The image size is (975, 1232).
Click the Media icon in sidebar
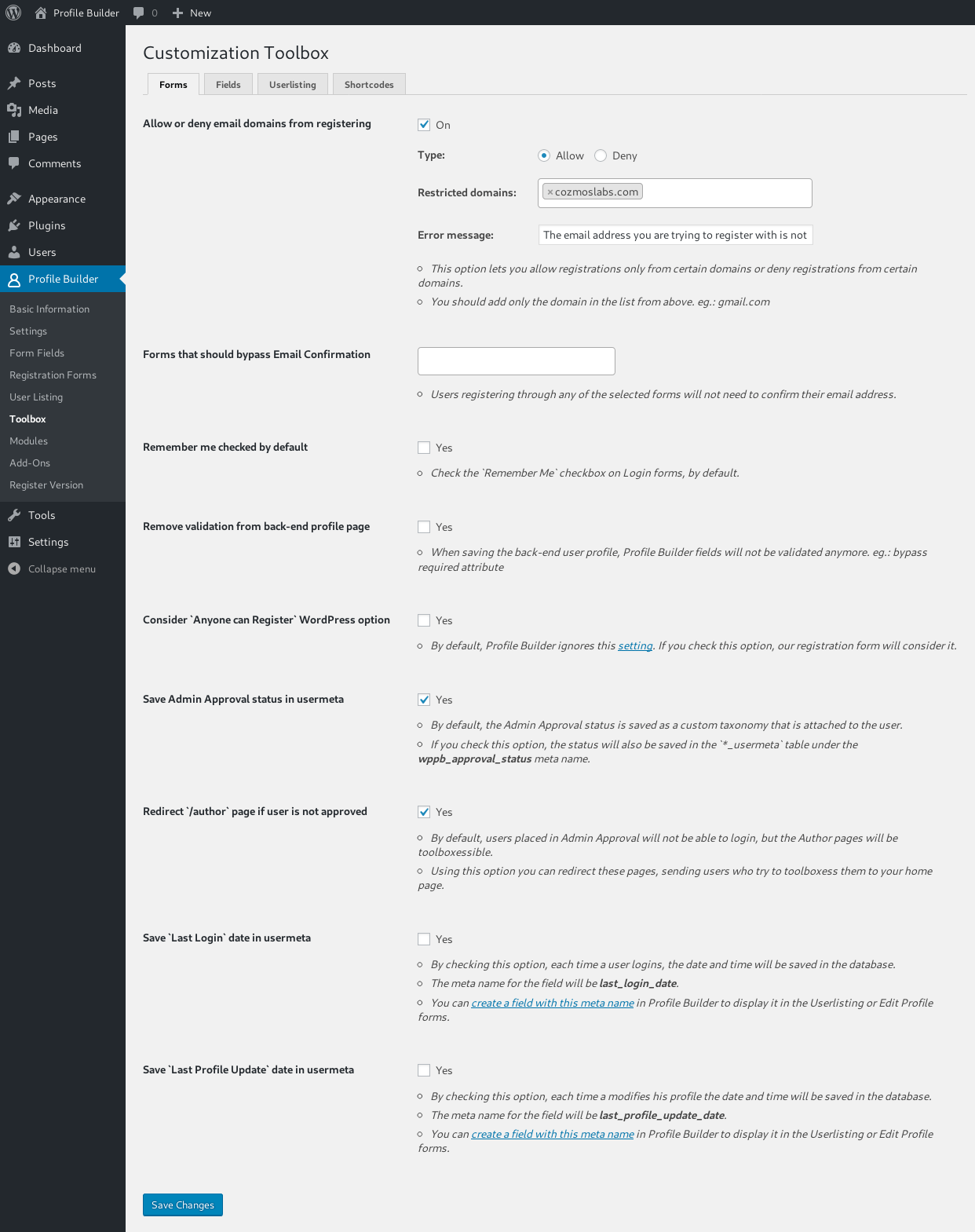14,110
